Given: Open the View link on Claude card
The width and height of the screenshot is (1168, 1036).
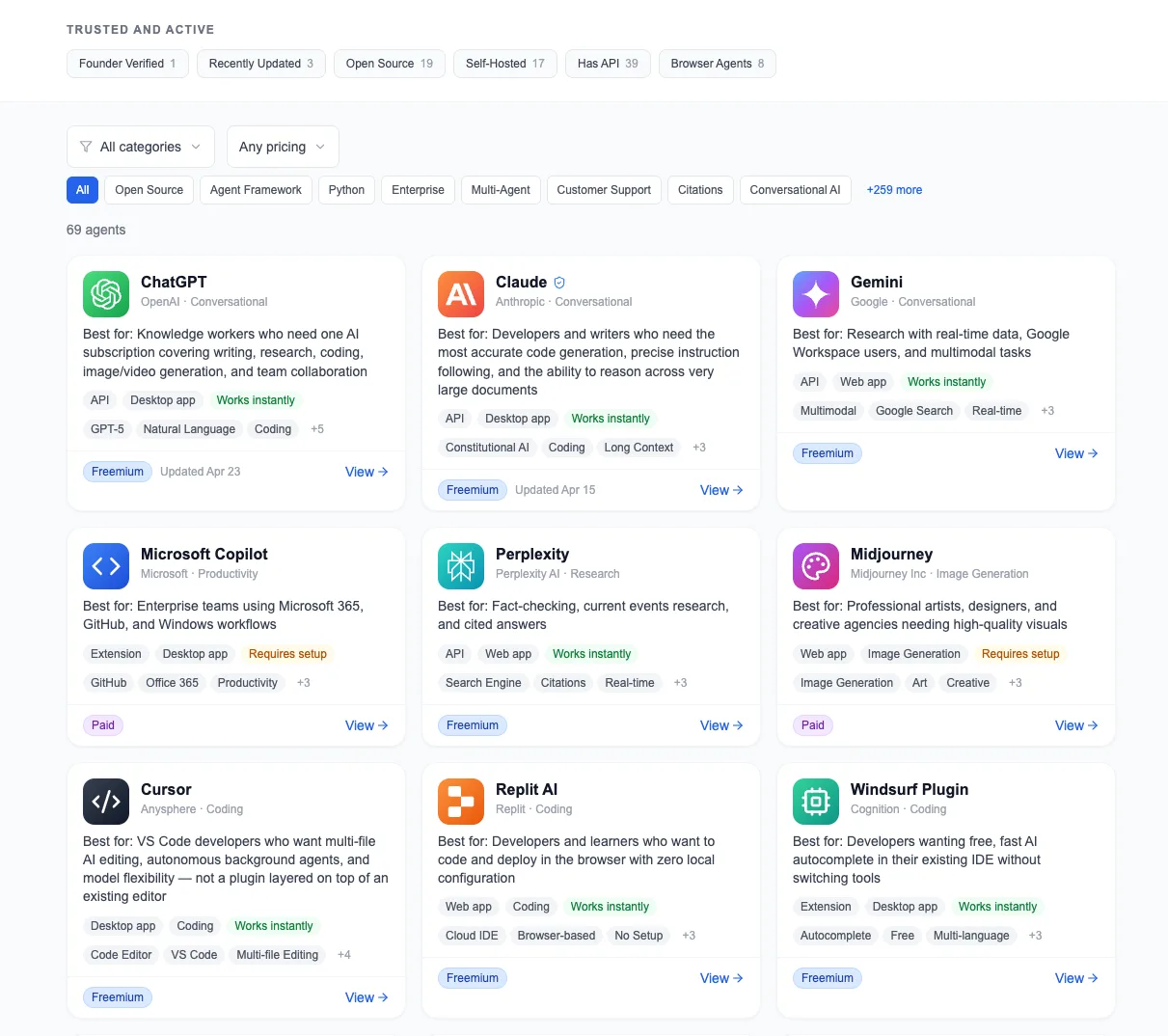Looking at the screenshot, I should [721, 490].
